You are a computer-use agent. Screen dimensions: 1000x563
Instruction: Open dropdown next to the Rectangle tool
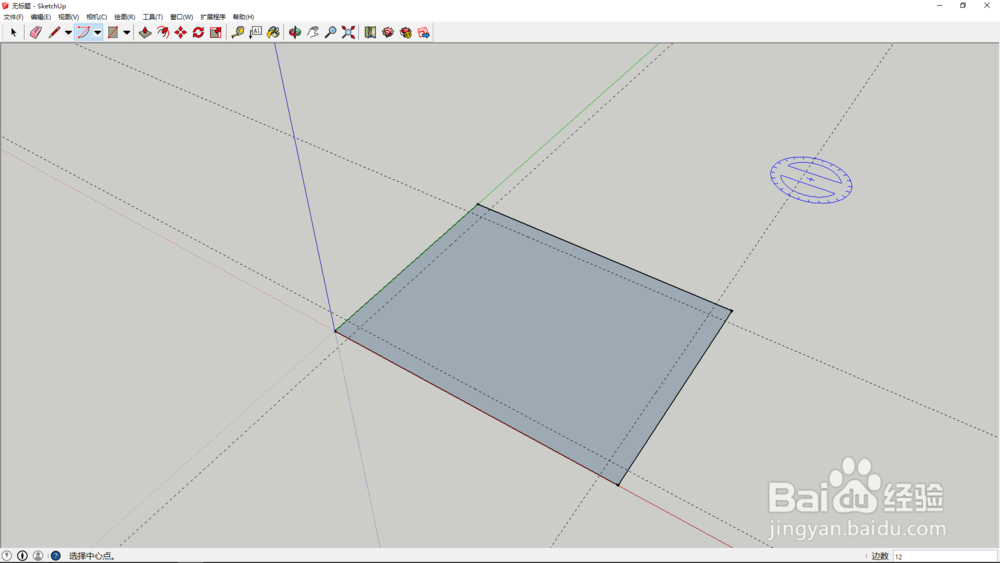(127, 33)
